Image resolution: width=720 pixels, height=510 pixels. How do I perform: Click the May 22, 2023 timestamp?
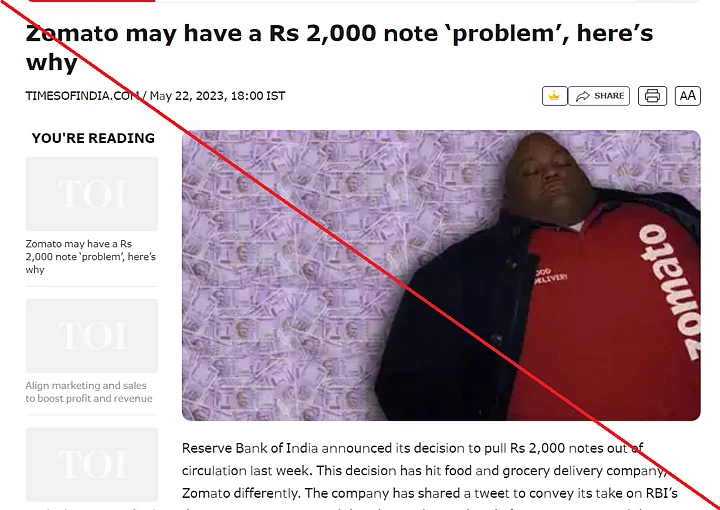pos(217,95)
